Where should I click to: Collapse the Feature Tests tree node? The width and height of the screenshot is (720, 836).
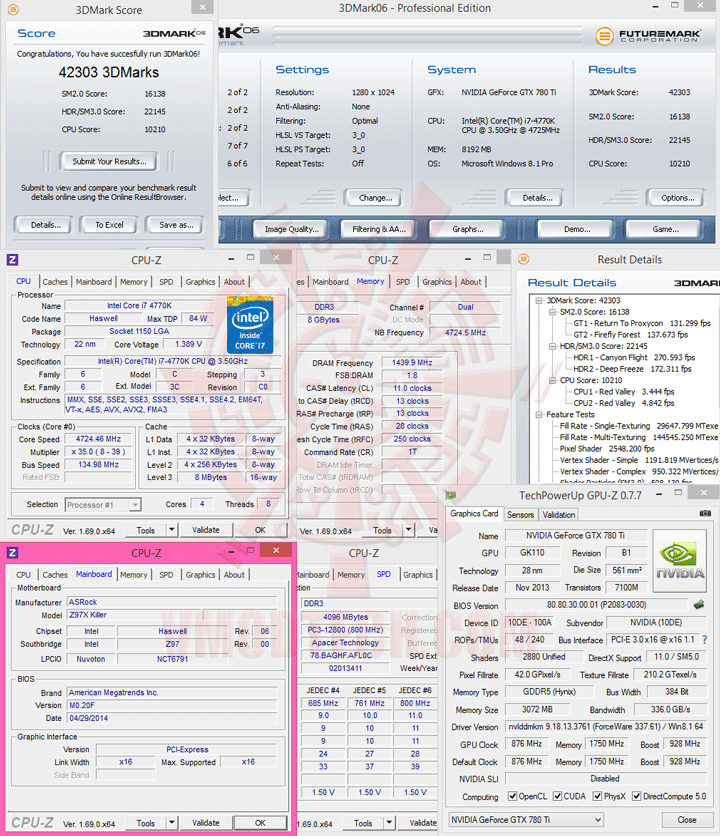pyautogui.click(x=539, y=414)
